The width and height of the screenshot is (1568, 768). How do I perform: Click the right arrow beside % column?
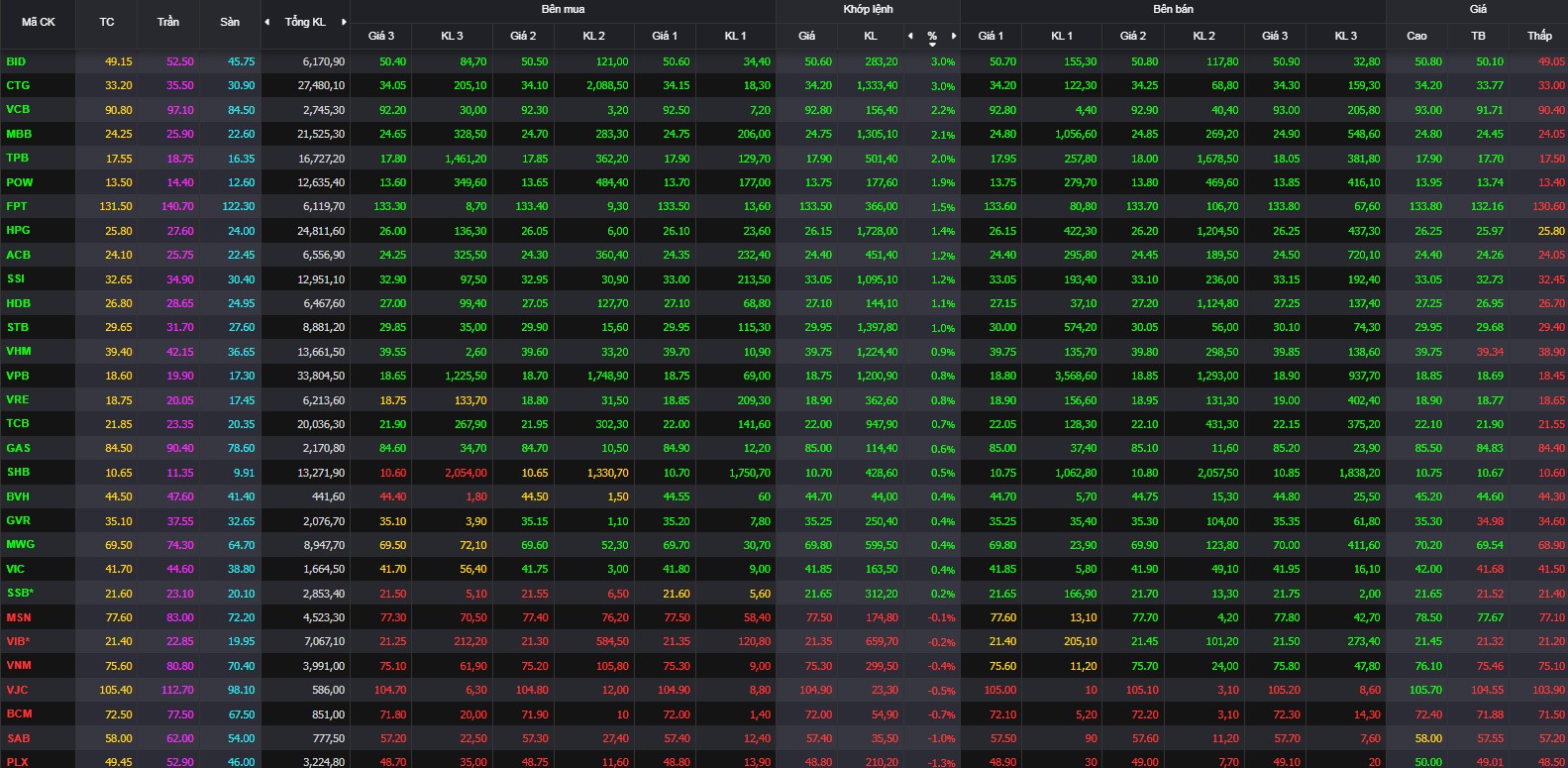pyautogui.click(x=954, y=36)
